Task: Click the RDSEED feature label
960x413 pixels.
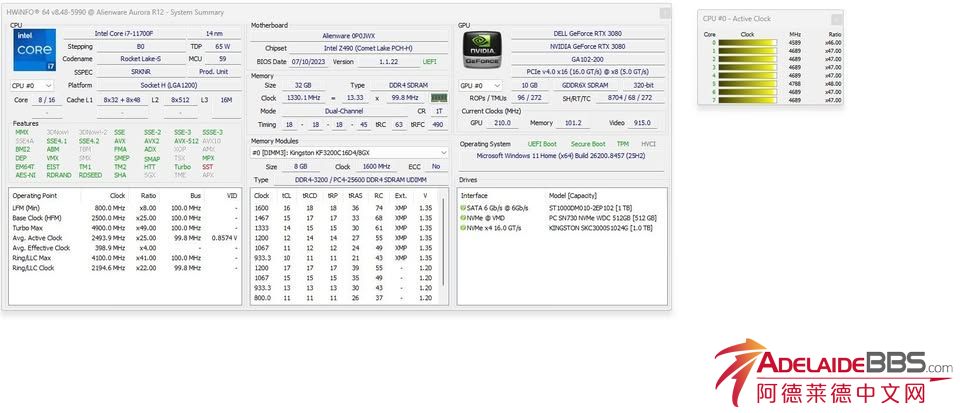Action: 91,175
